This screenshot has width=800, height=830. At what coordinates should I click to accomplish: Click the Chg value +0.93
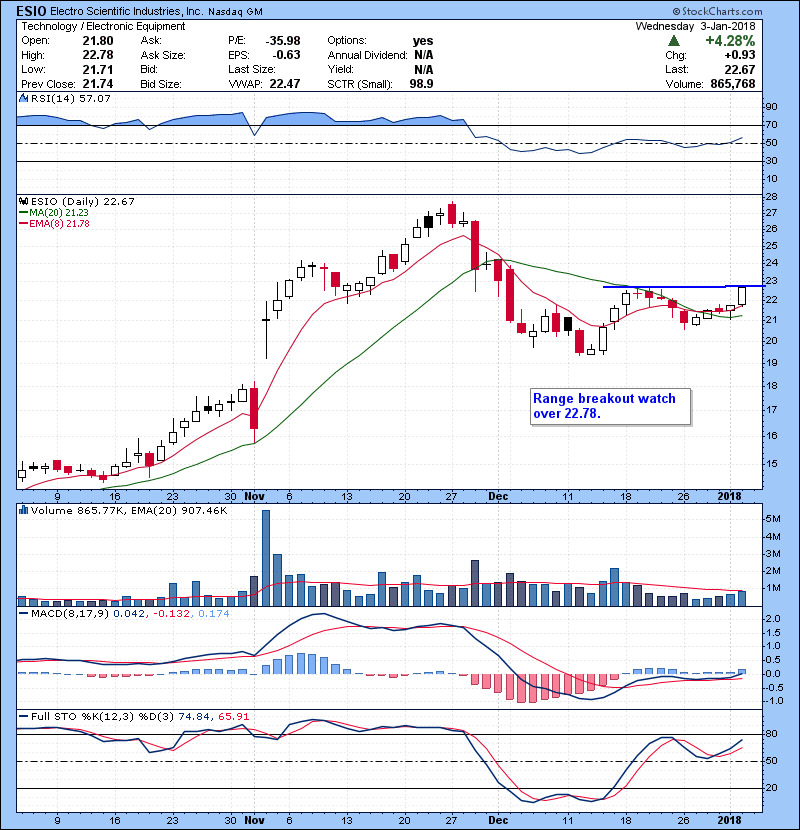coord(740,55)
